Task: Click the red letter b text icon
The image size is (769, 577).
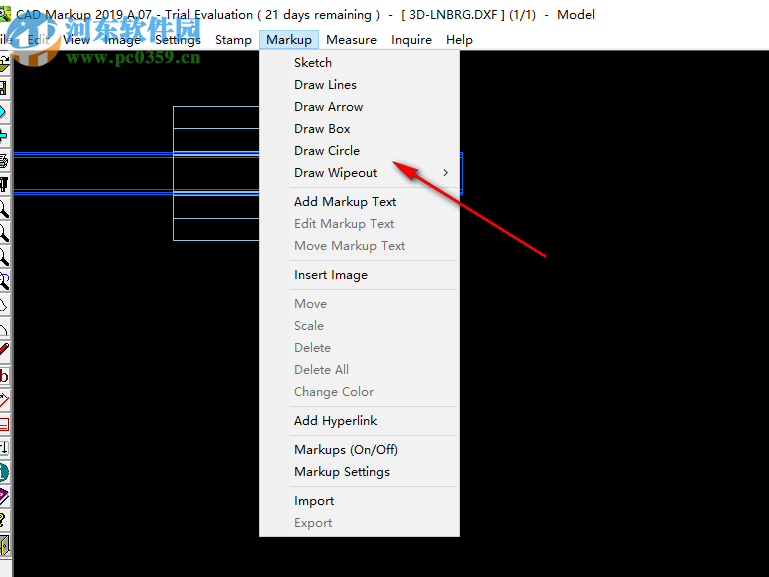Action: 4,376
